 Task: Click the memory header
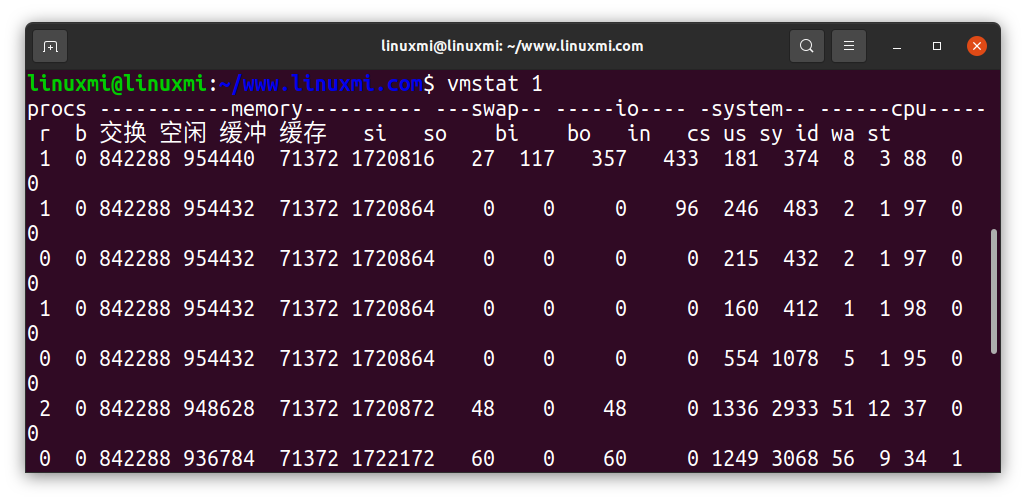(x=267, y=109)
